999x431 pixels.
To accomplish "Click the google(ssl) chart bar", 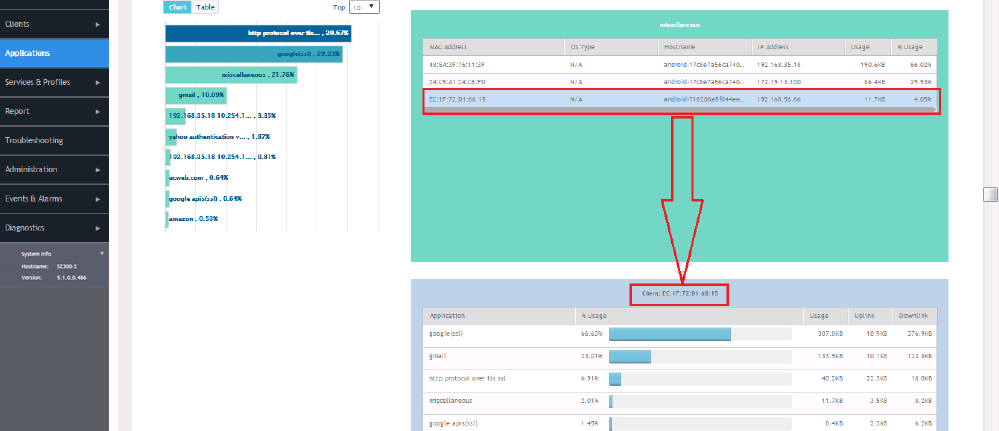I will click(x=254, y=54).
